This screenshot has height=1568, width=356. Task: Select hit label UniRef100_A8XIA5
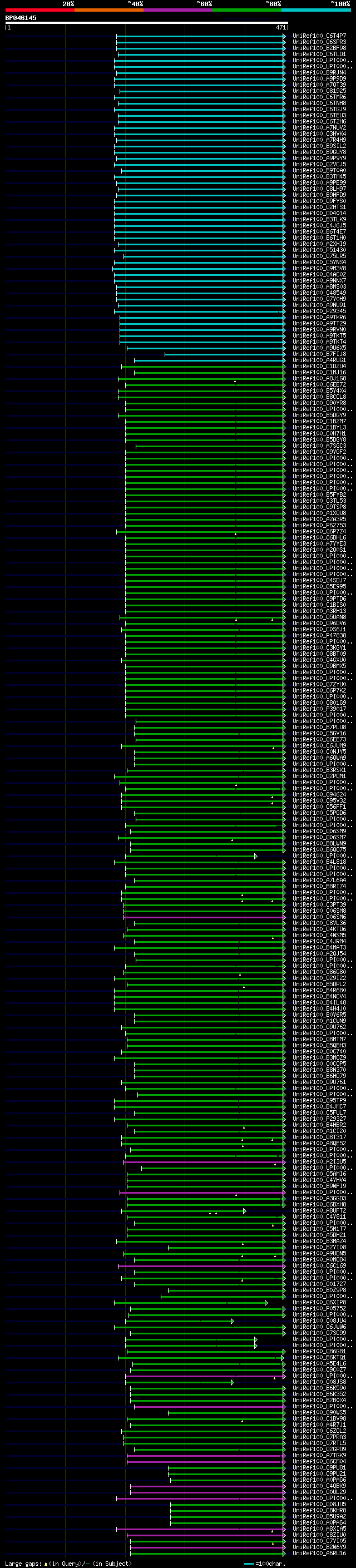click(319, 1528)
